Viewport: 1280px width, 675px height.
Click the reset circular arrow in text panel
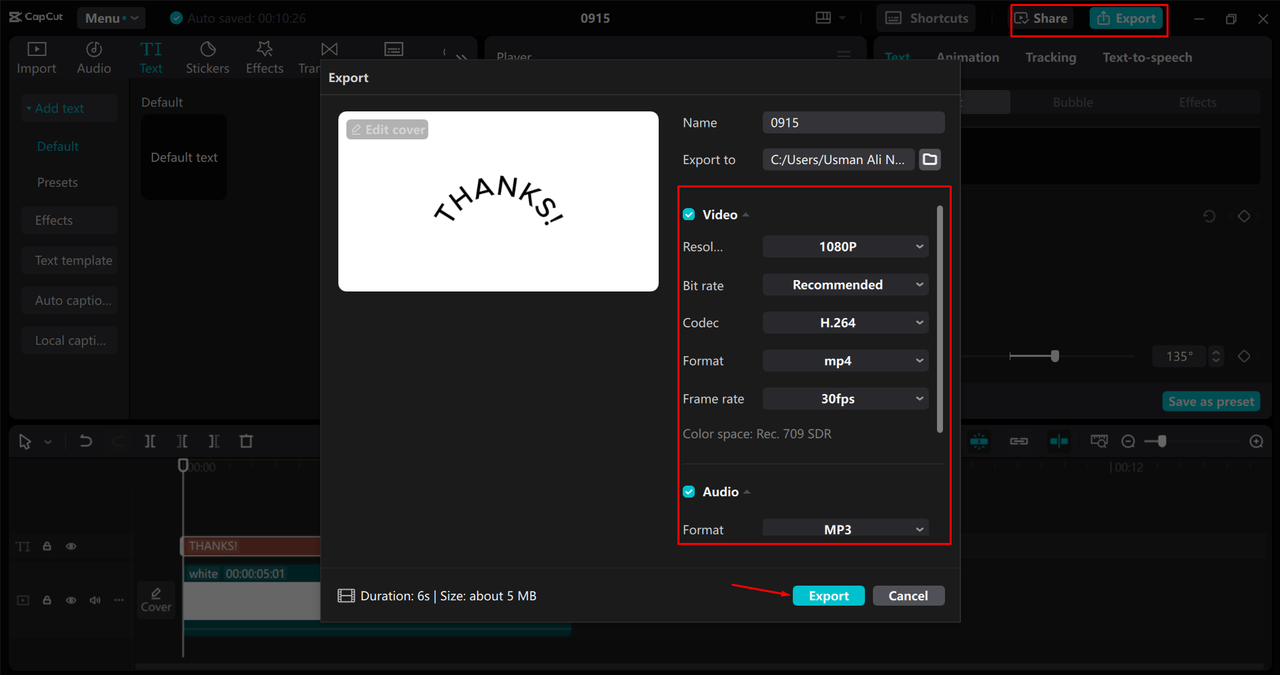[x=1210, y=216]
